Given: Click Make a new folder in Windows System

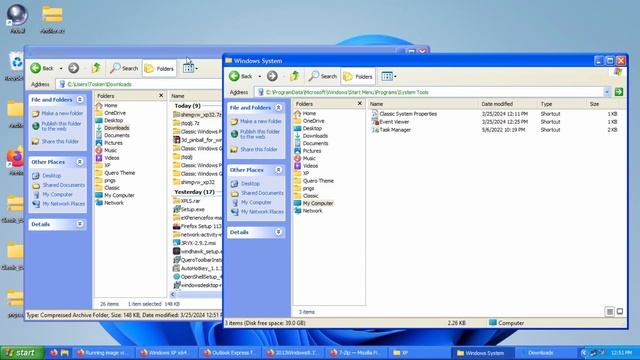Looking at the screenshot, I should 260,121.
